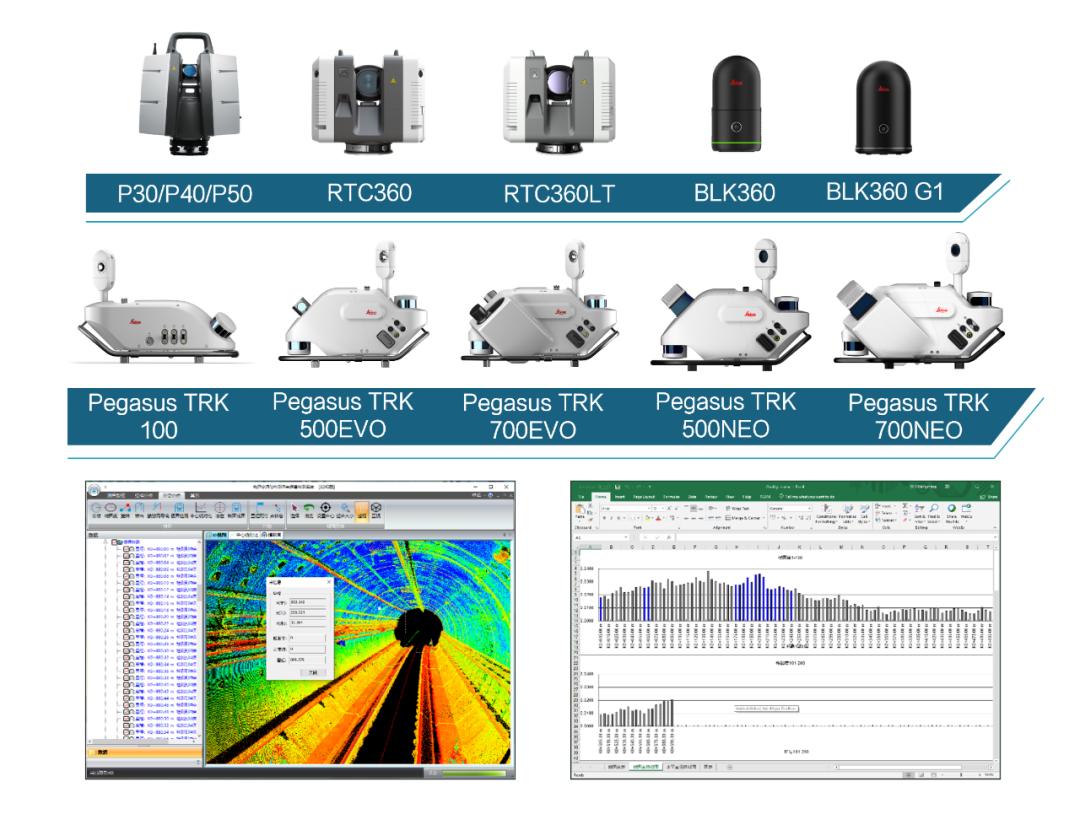Select the highlighted third ribbon tab in tunnel software
Screen dimensions: 1080x814
pyautogui.click(x=172, y=496)
